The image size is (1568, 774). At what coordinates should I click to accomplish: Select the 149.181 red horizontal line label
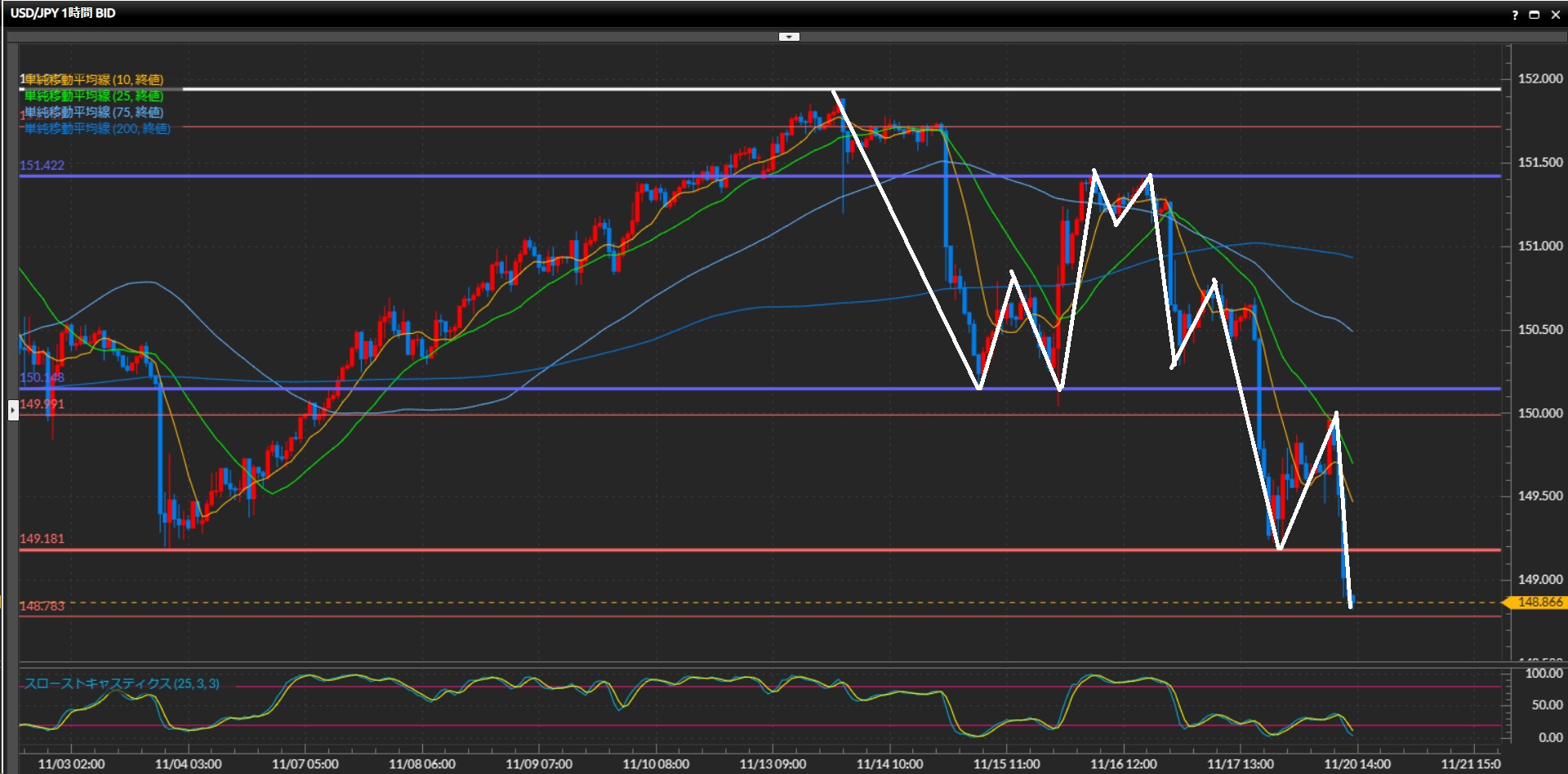tap(42, 539)
